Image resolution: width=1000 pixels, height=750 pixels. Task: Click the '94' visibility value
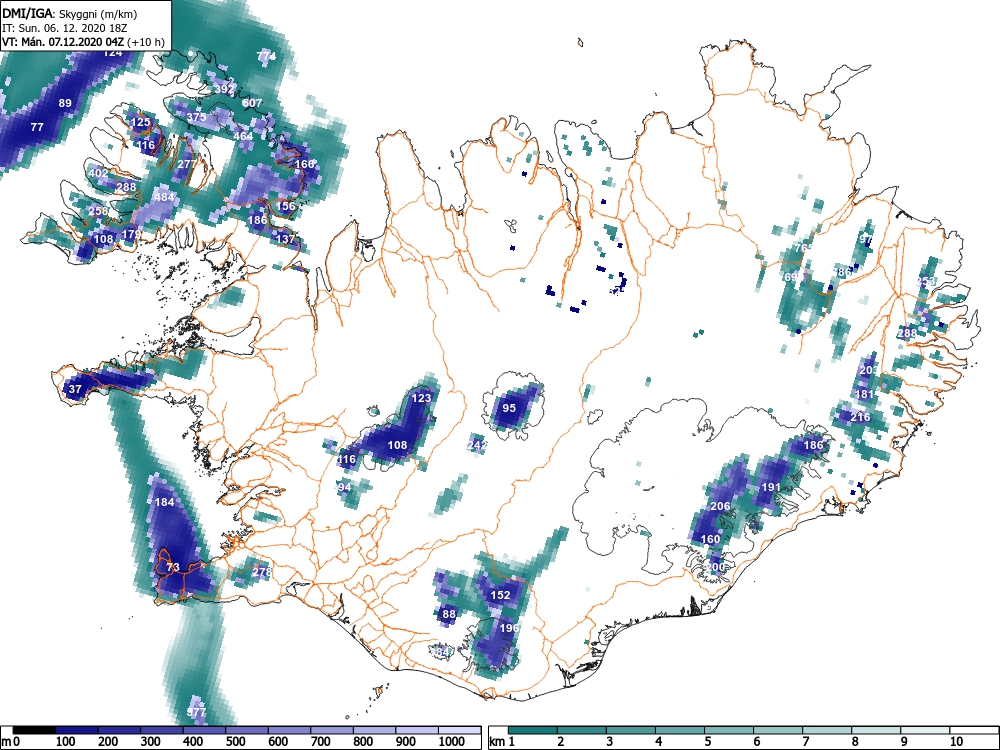click(x=344, y=487)
